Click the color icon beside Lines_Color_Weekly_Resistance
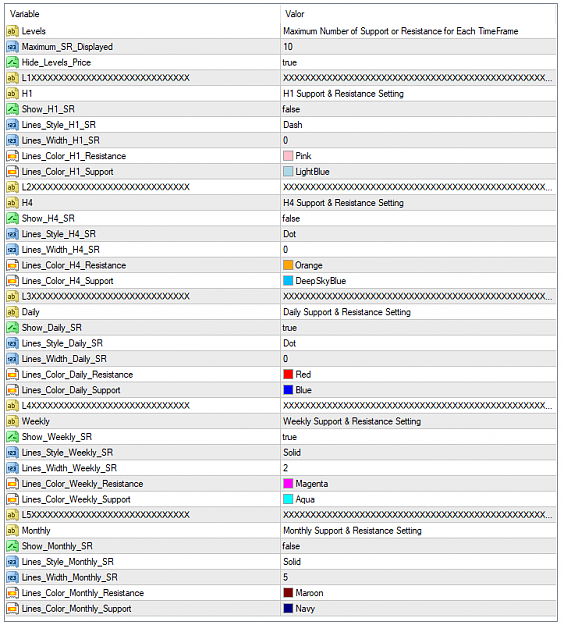 (x=12, y=484)
